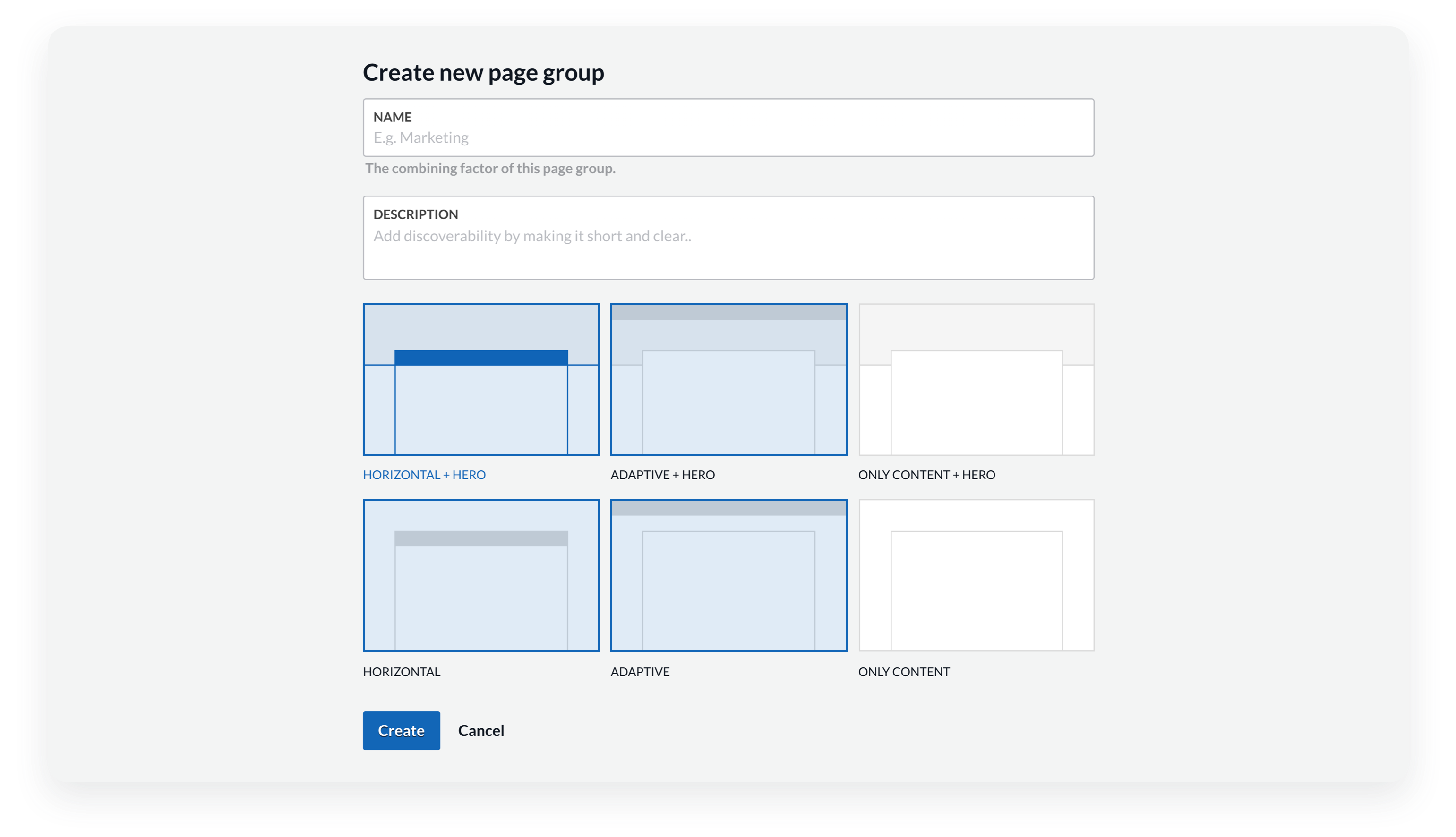Image resolution: width=1456 pixels, height=837 pixels.
Task: Click the ADAPTIVE label under the thumbnail
Action: pos(640,671)
